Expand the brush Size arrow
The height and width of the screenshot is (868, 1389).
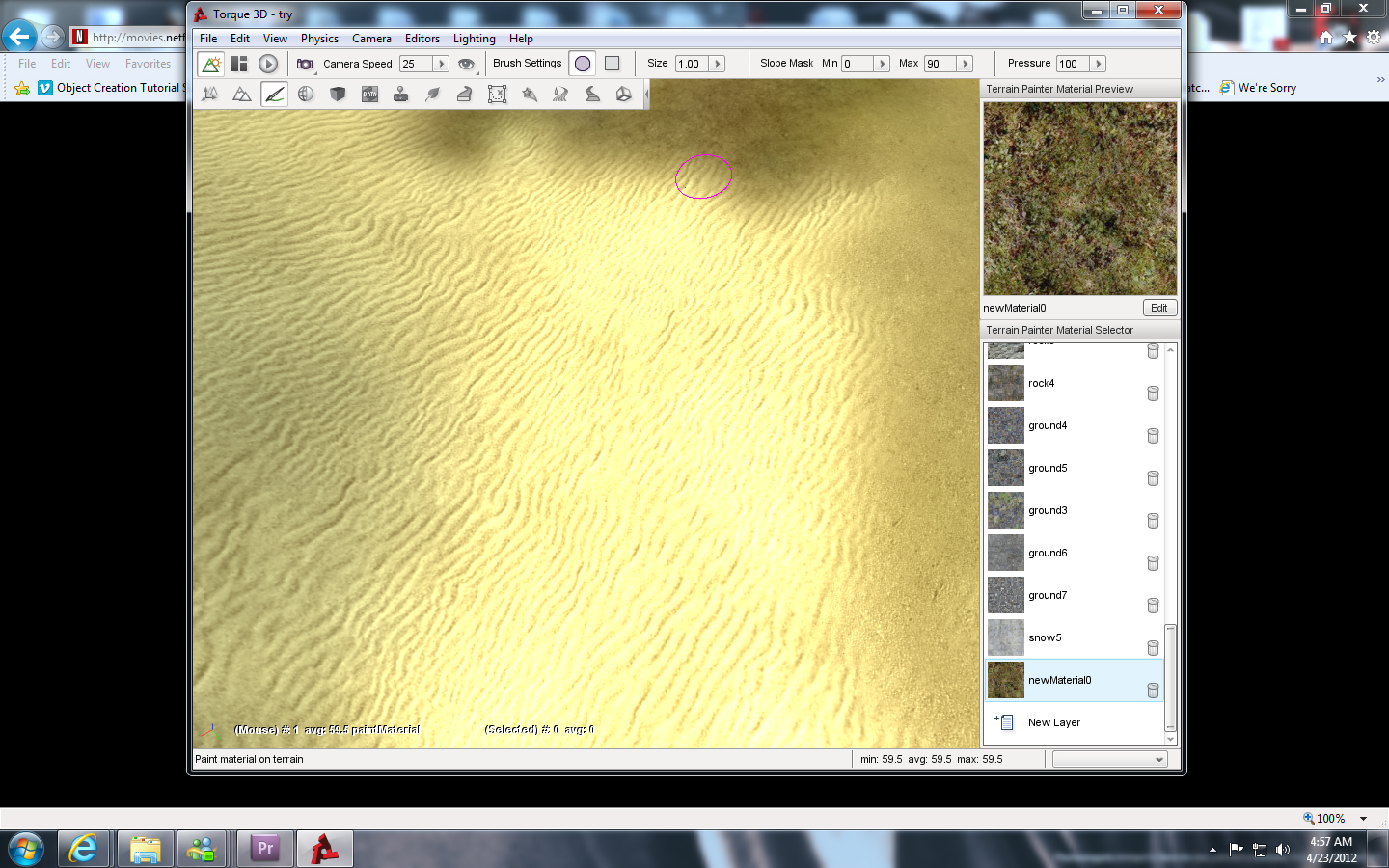point(717,64)
